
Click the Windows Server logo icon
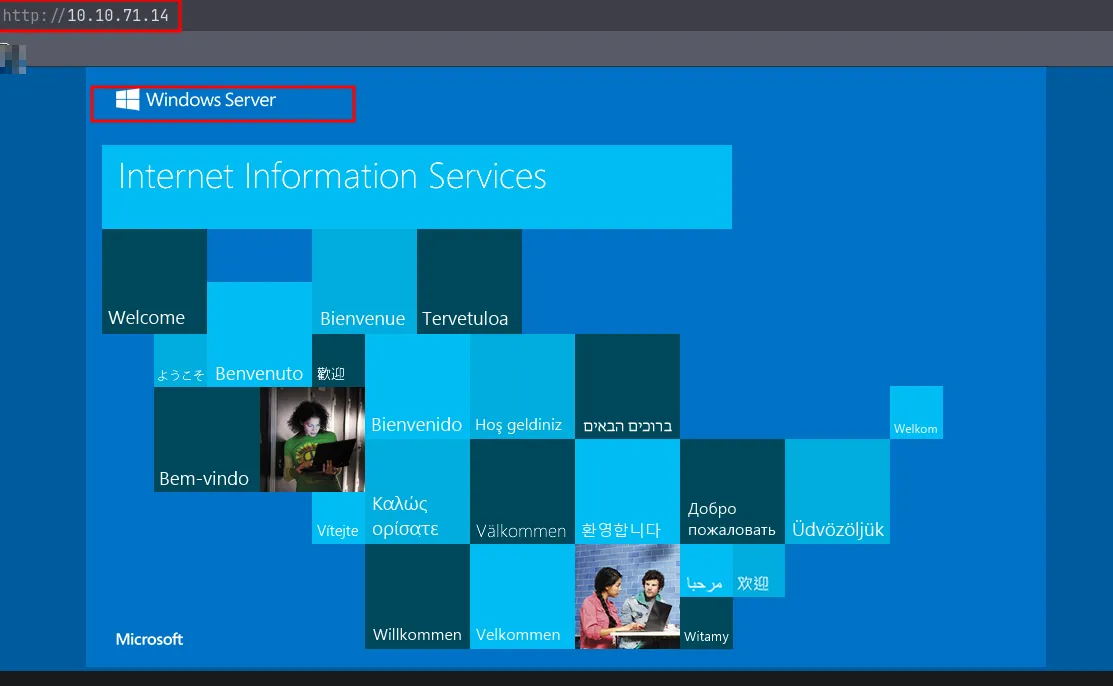[127, 99]
